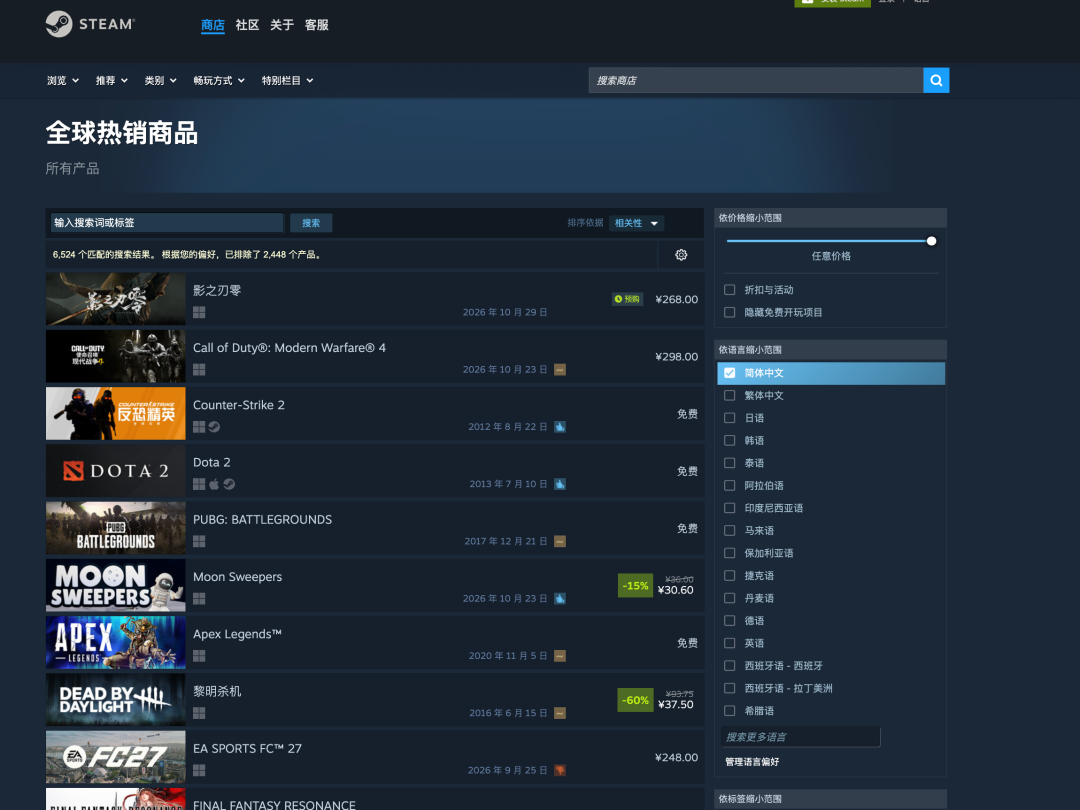This screenshot has height=810, width=1080.
Task: Open Counter-Strike 2 game title
Action: pyautogui.click(x=238, y=405)
